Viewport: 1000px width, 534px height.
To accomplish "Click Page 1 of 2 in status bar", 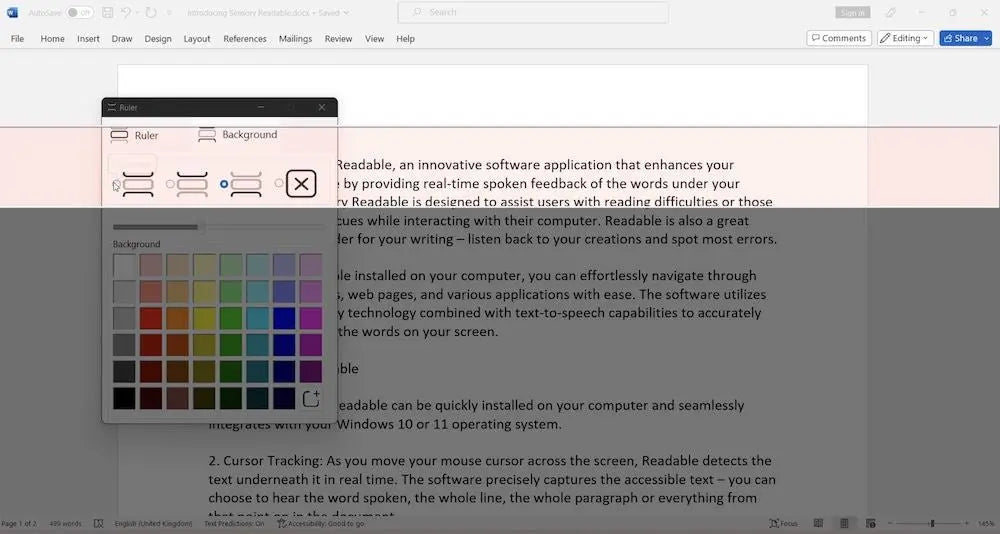I will 19,523.
